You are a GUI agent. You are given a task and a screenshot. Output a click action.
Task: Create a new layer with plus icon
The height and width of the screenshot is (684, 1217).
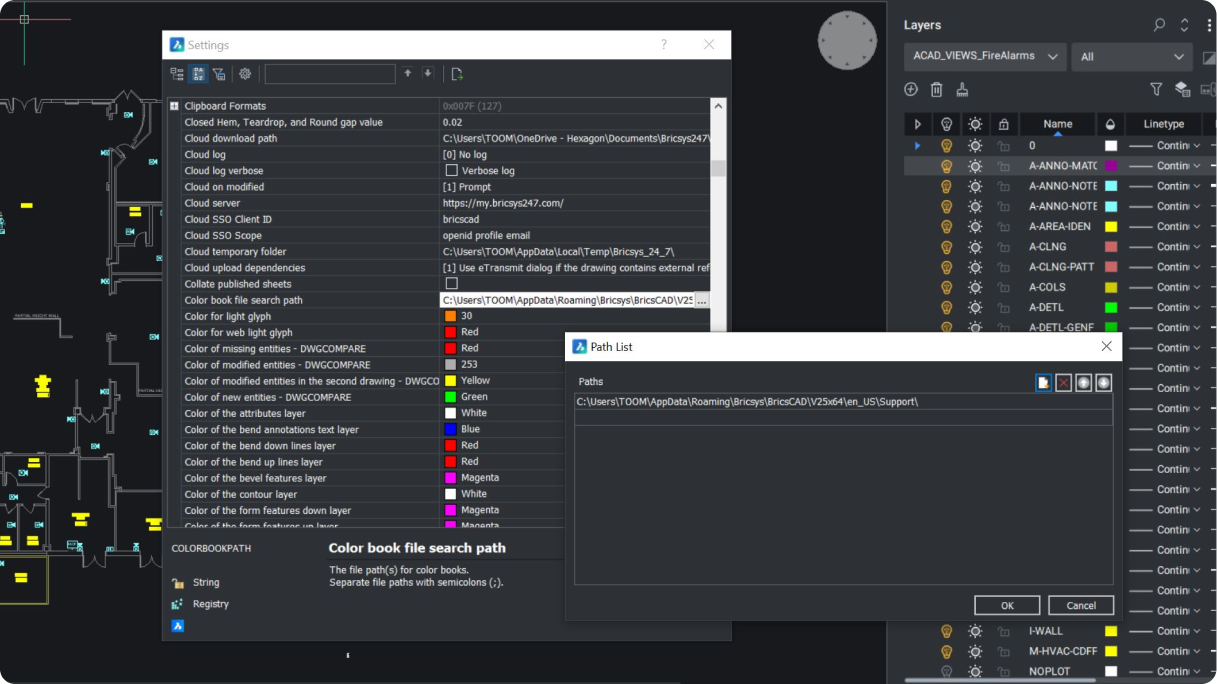[x=911, y=89]
